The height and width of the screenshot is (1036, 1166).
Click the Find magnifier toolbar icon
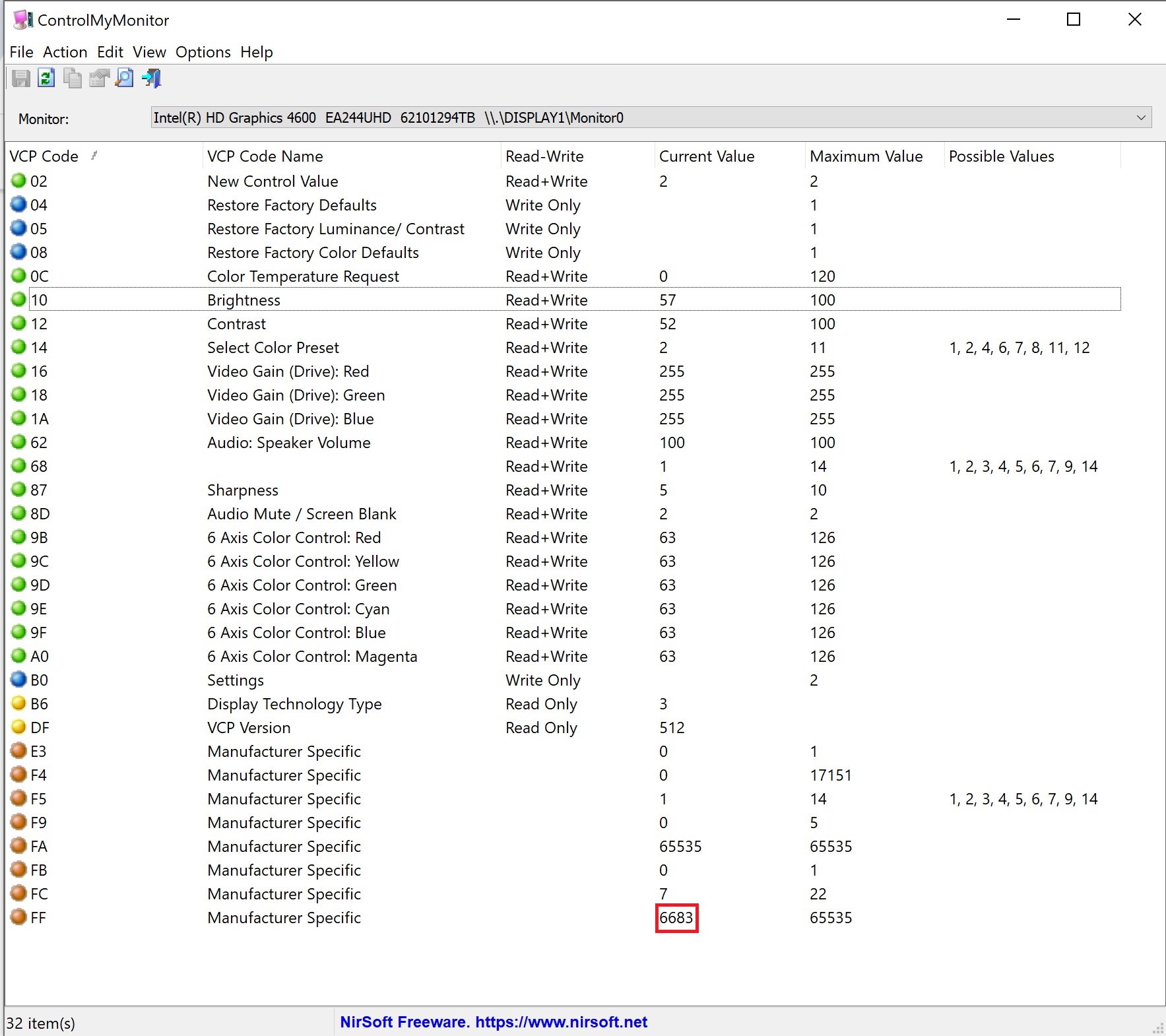125,79
